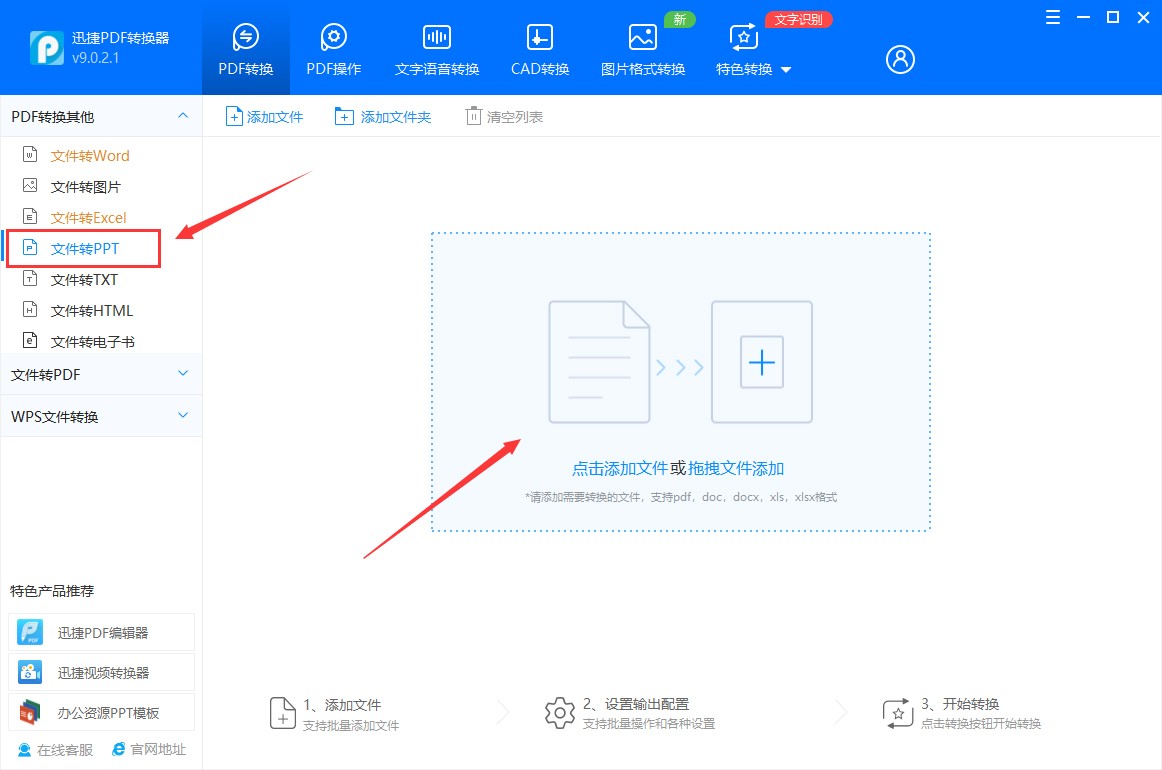Select 文件转Excel in the sidebar
Viewport: 1162px width, 770px height.
[x=90, y=217]
